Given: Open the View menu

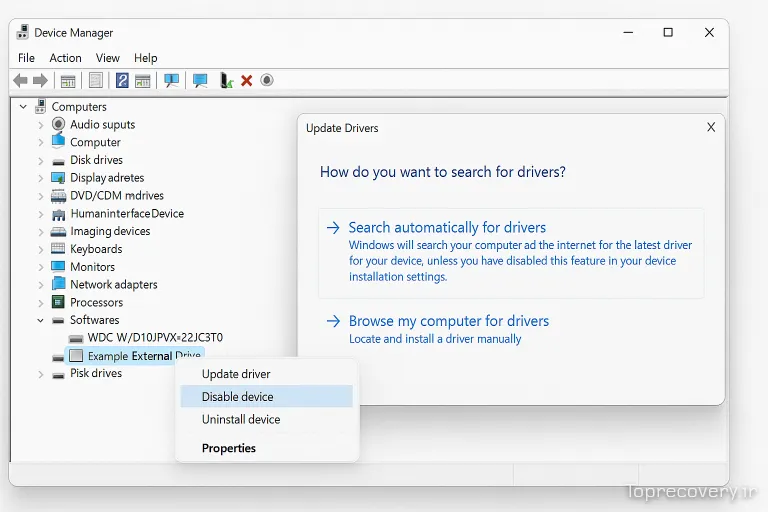Looking at the screenshot, I should point(107,58).
